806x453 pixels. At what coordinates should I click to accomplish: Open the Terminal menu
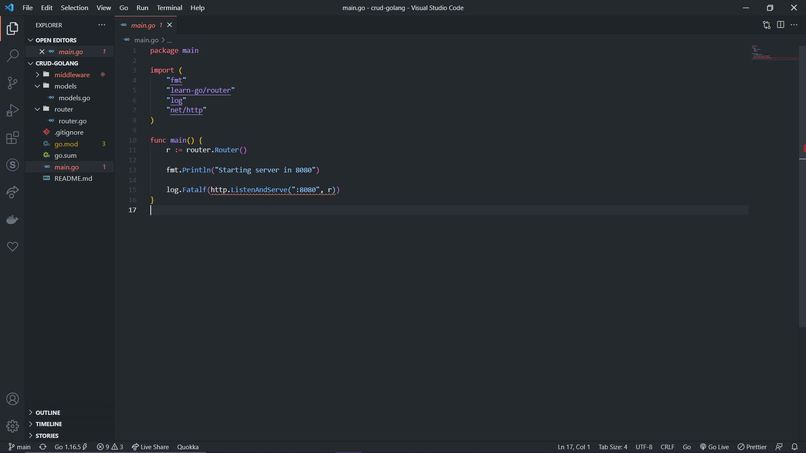tap(169, 8)
